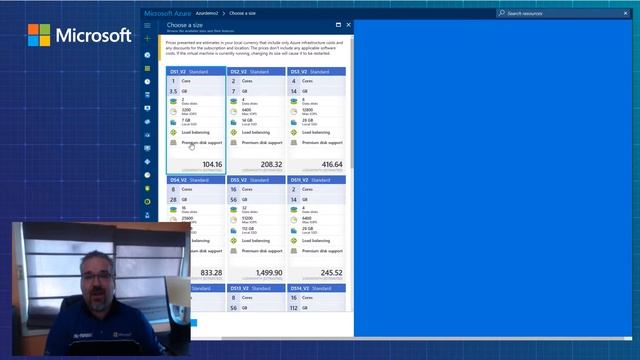Maximize the Choose a size blade
The image size is (640, 360).
338,25
